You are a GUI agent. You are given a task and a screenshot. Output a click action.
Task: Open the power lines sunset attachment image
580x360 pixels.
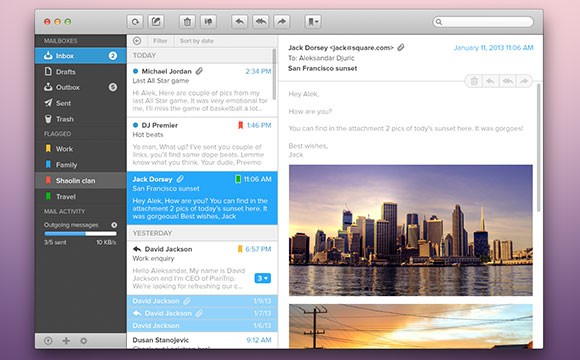coord(411,326)
